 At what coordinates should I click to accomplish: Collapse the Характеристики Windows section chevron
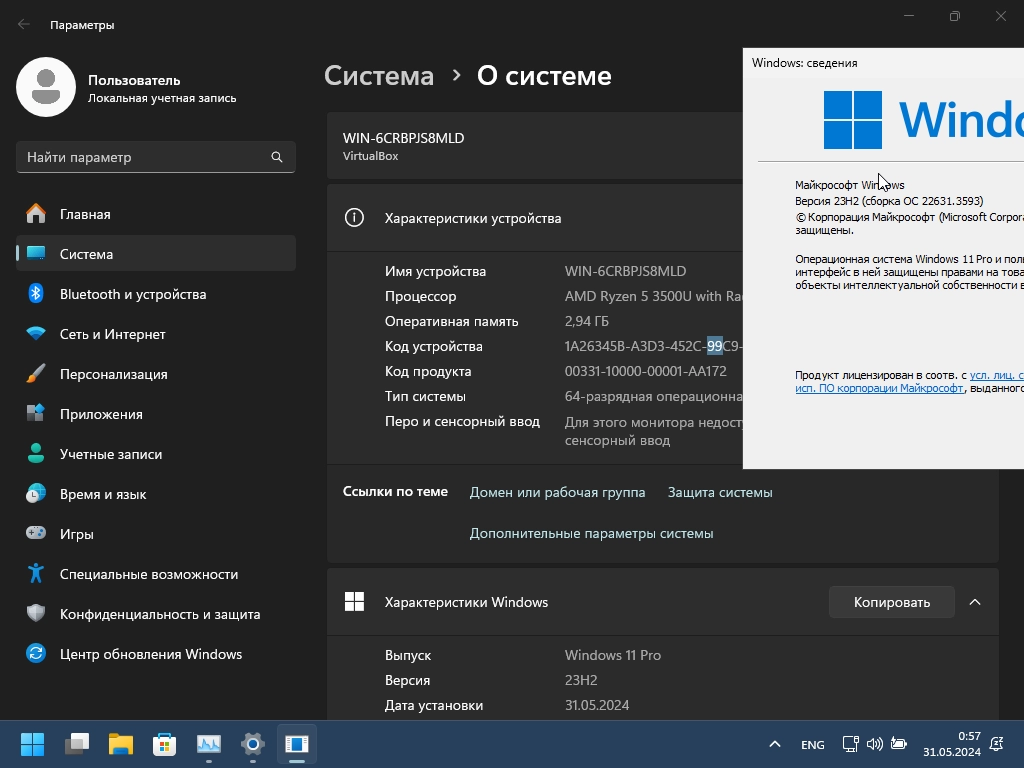(975, 602)
